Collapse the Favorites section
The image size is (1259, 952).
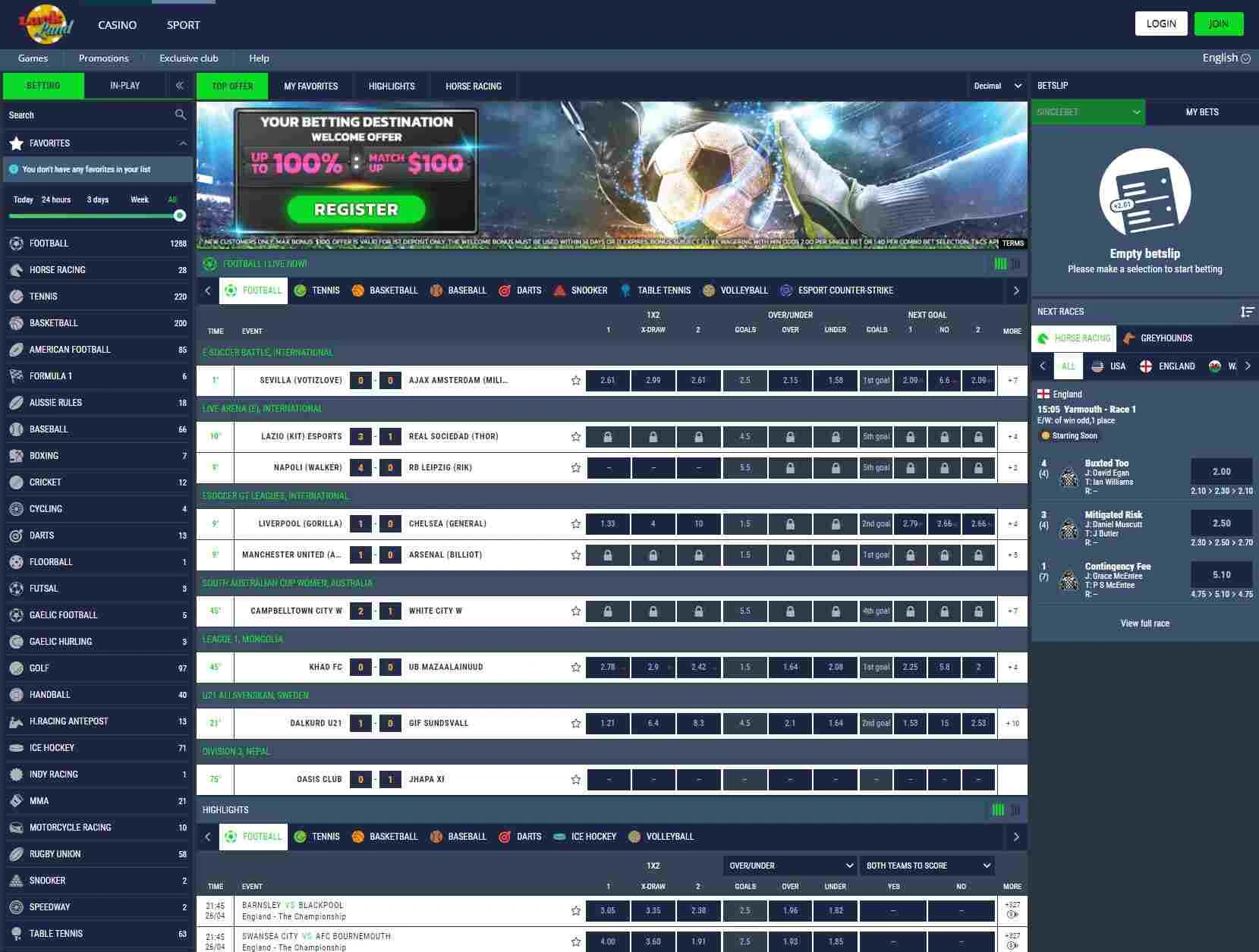183,143
